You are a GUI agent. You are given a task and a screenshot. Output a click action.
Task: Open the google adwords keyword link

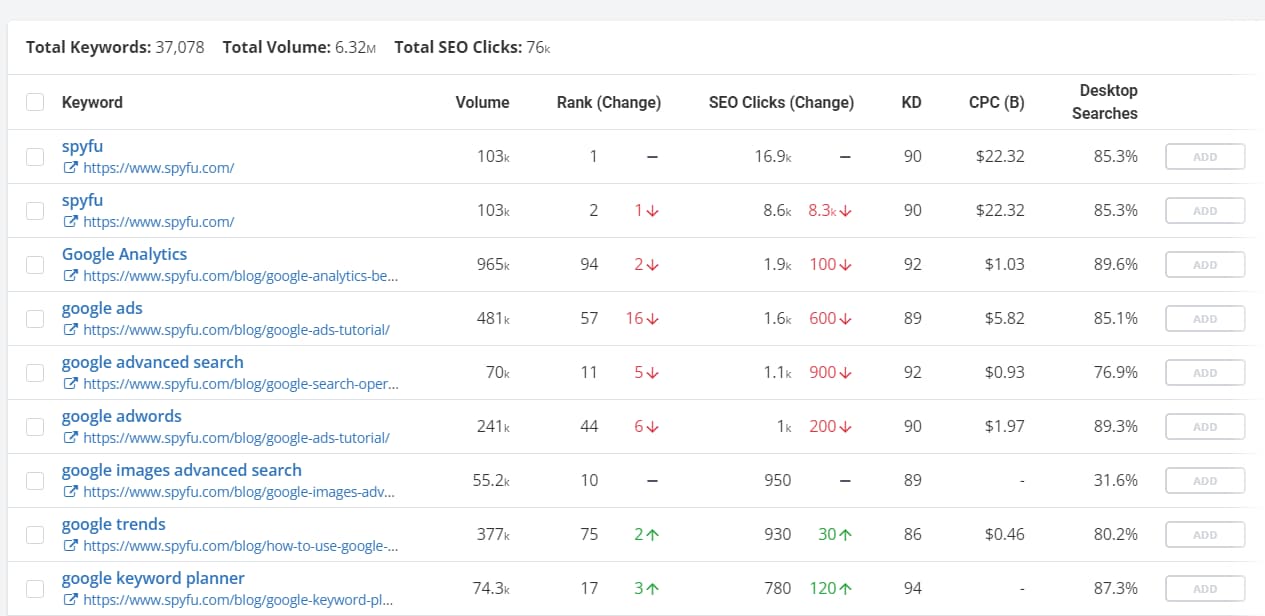pyautogui.click(x=122, y=416)
